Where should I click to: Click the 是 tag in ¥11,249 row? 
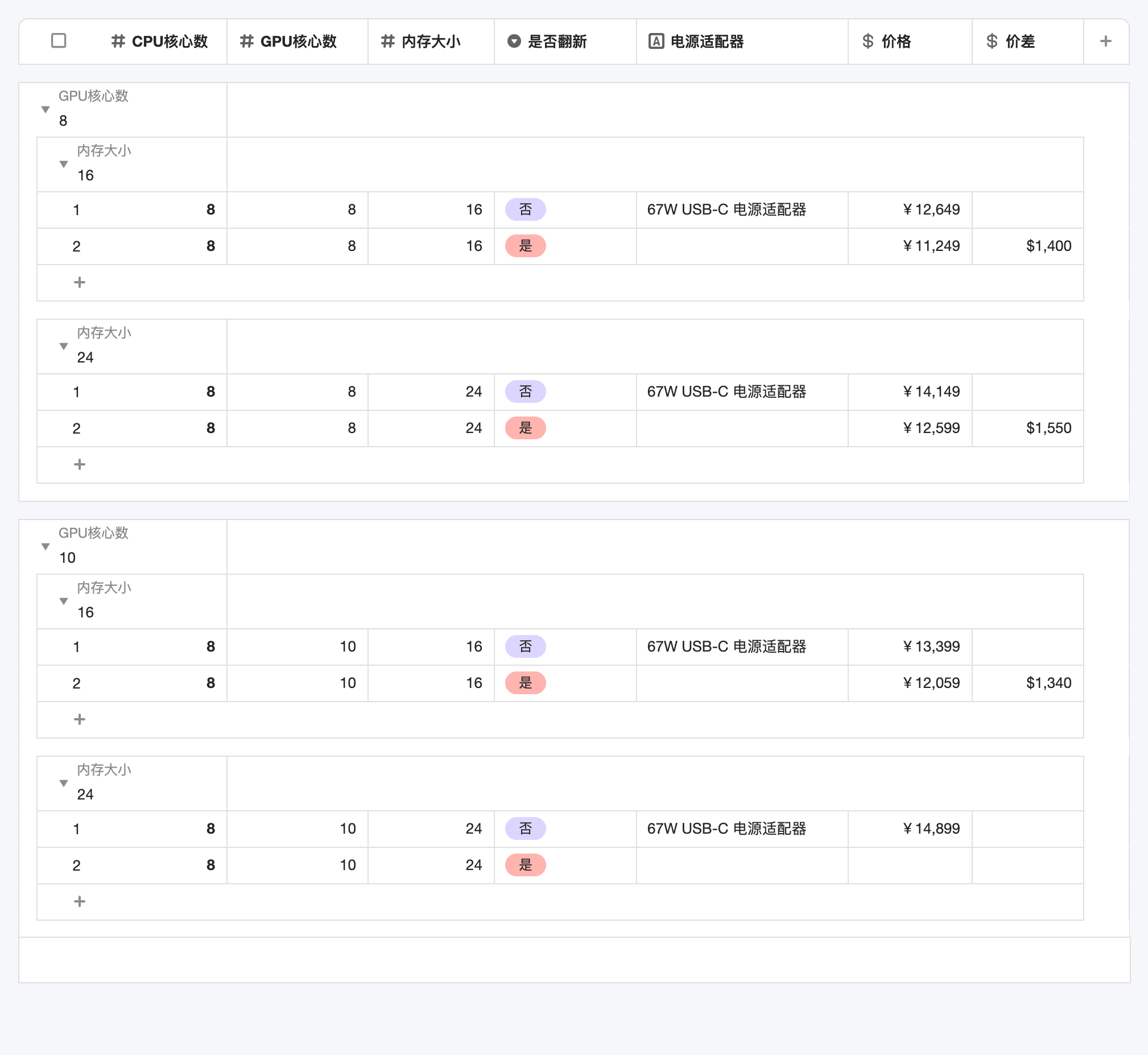point(525,246)
